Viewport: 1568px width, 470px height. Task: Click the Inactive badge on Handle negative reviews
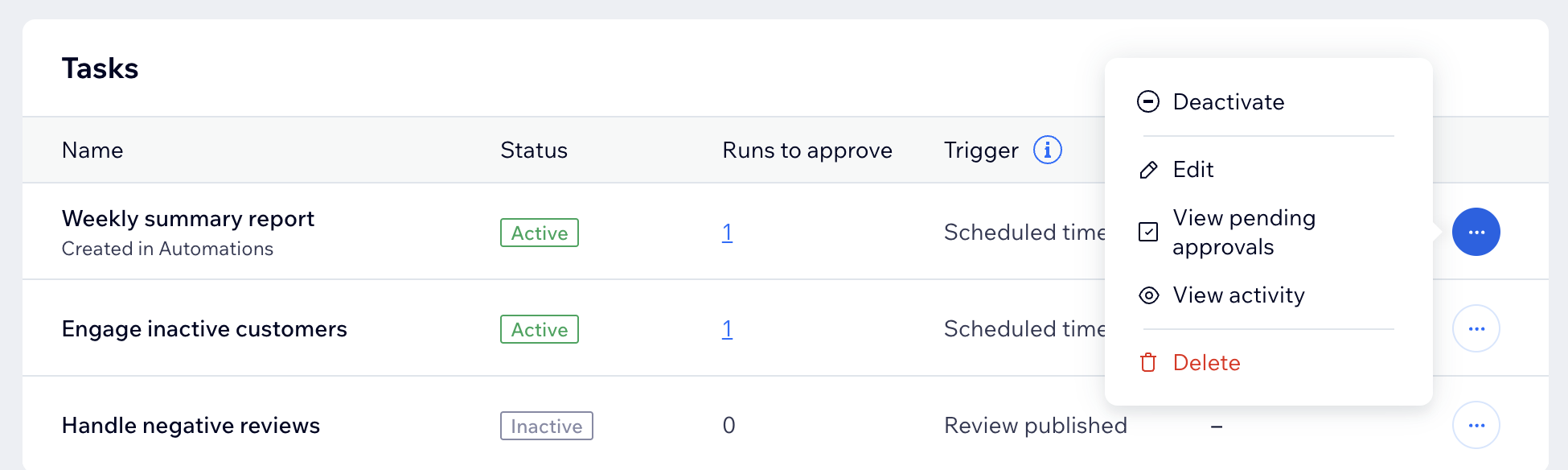tap(546, 426)
